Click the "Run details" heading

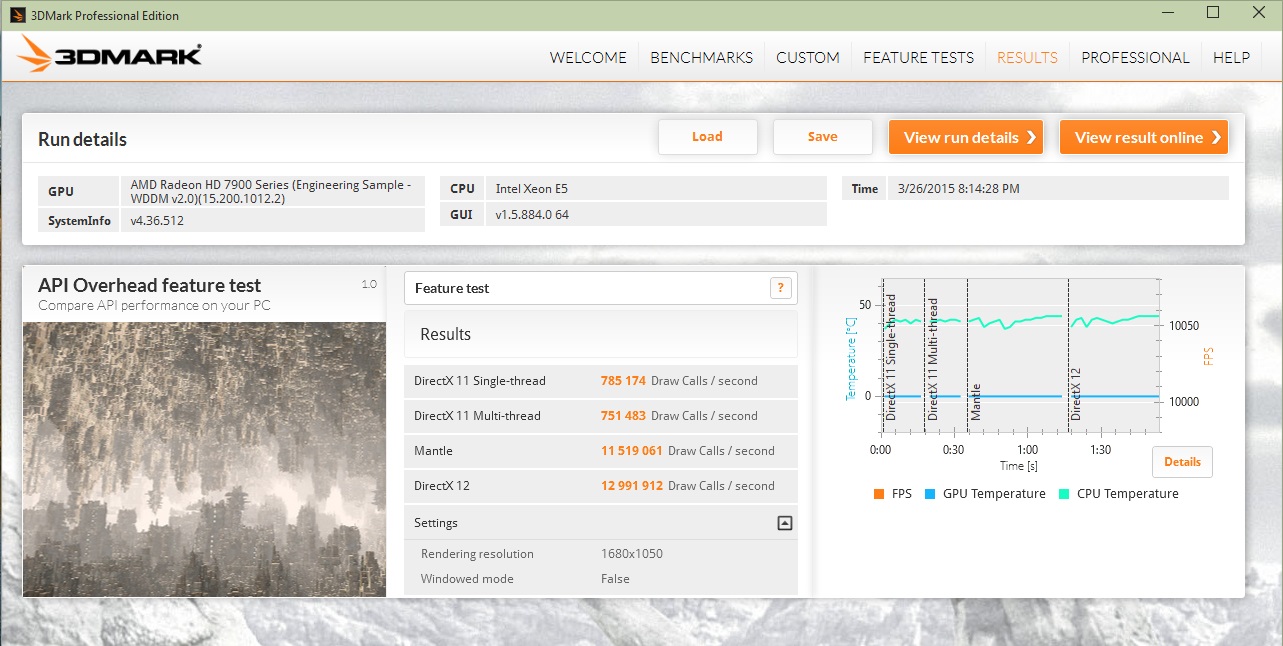coord(82,140)
